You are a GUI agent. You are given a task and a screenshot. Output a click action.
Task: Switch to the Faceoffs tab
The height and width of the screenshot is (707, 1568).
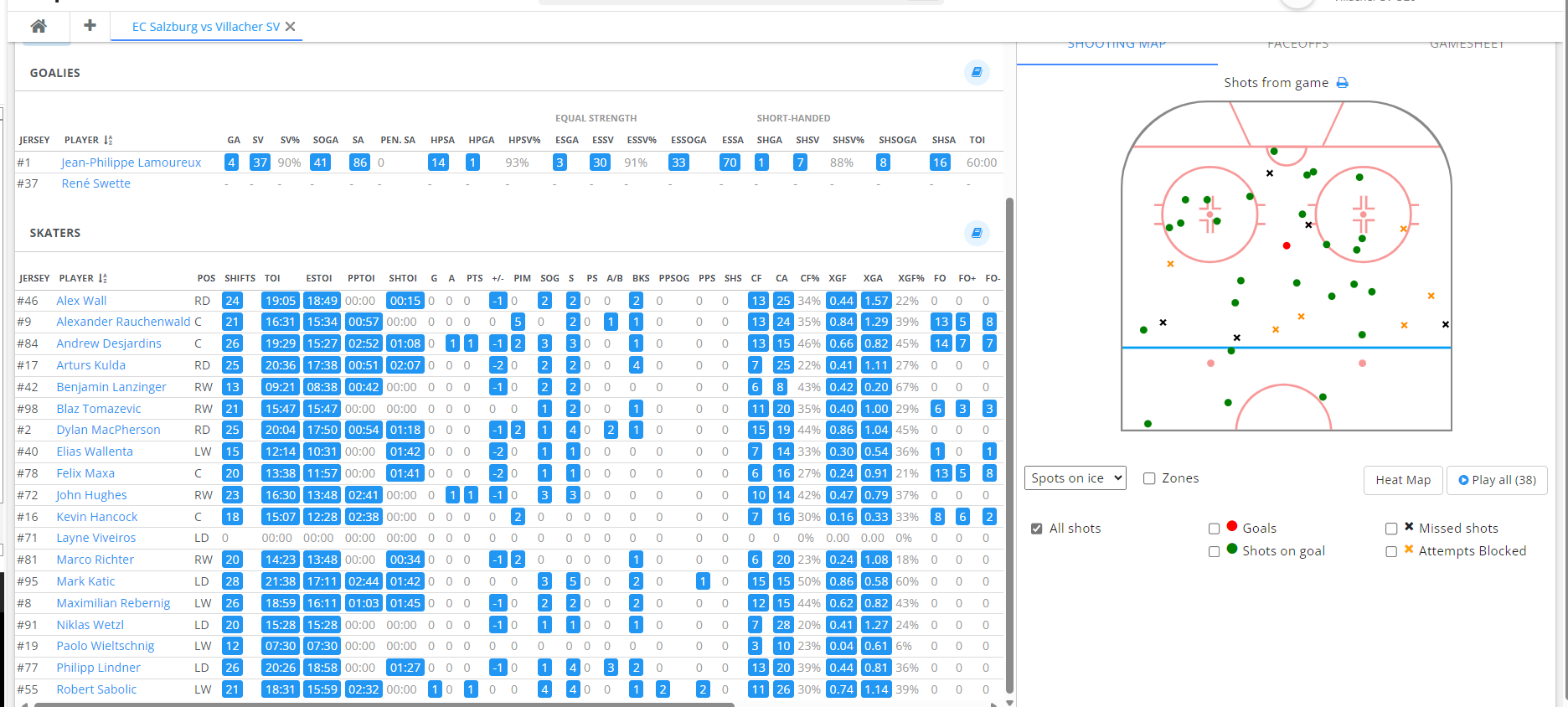[1297, 45]
